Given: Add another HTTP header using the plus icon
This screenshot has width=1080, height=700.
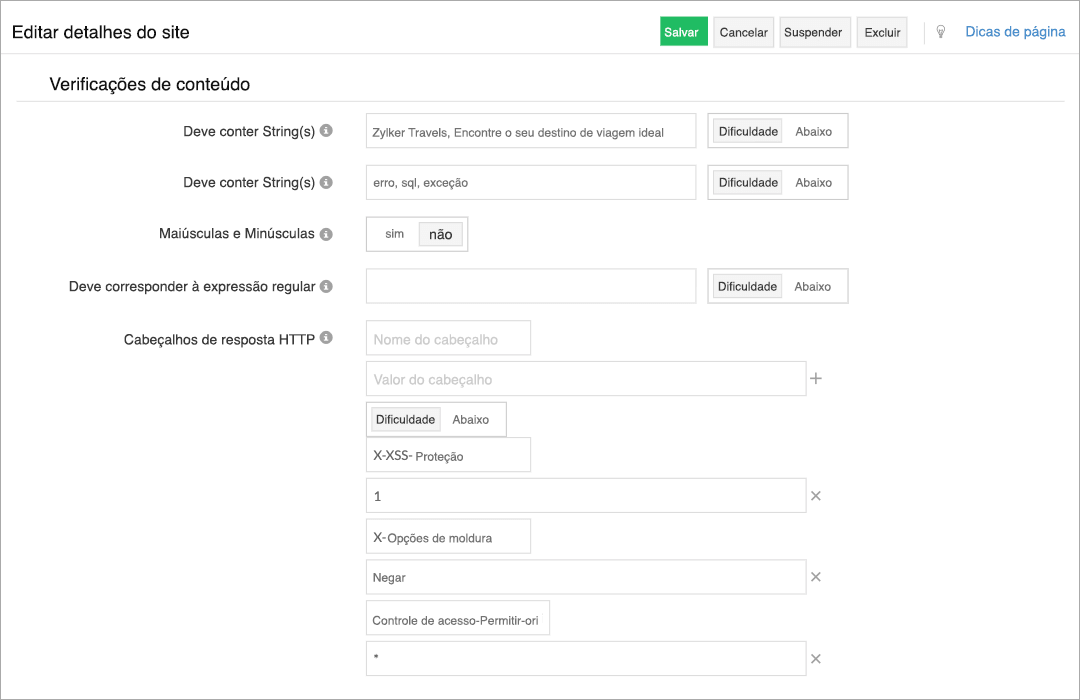Looking at the screenshot, I should point(815,378).
